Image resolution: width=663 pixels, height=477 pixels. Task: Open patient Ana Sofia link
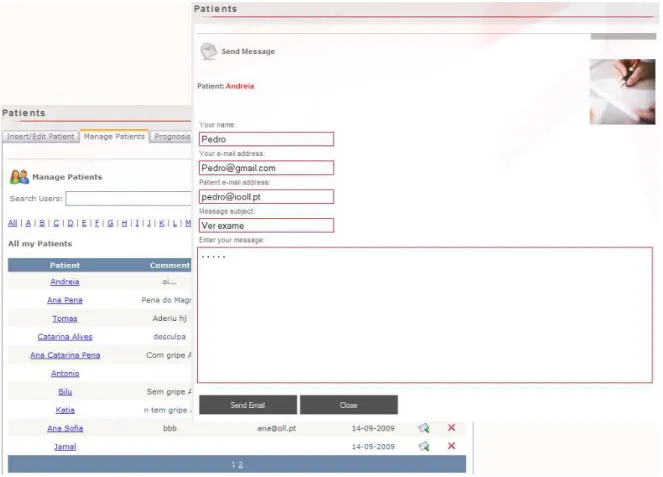pyautogui.click(x=65, y=428)
